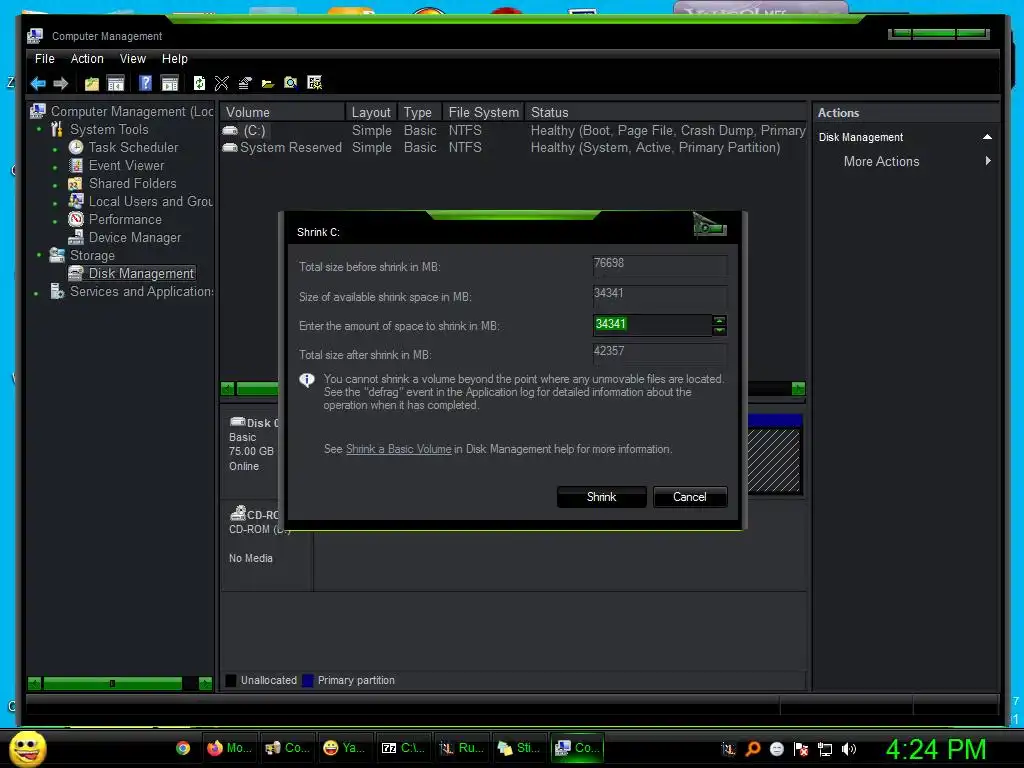Screen dimensions: 1024x768
Task: Click the network tray icon
Action: 825,749
